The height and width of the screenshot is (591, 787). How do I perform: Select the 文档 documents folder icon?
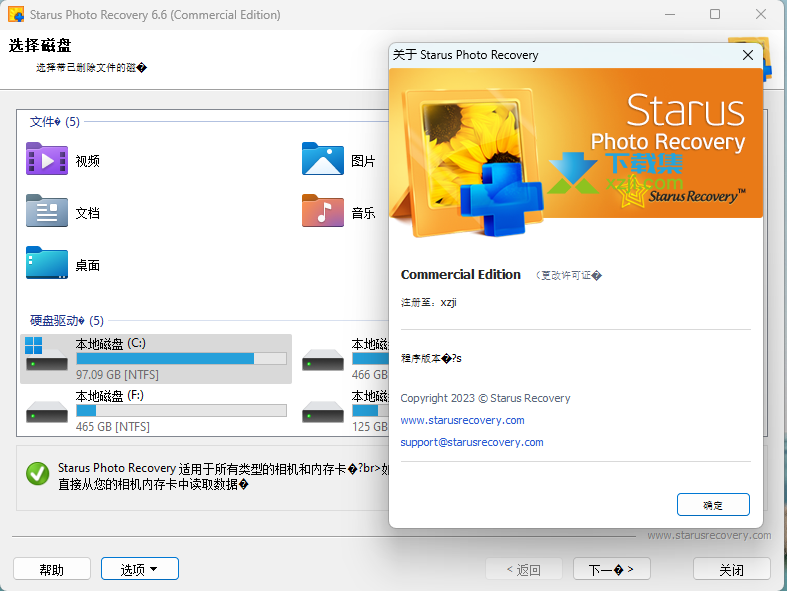[47, 211]
